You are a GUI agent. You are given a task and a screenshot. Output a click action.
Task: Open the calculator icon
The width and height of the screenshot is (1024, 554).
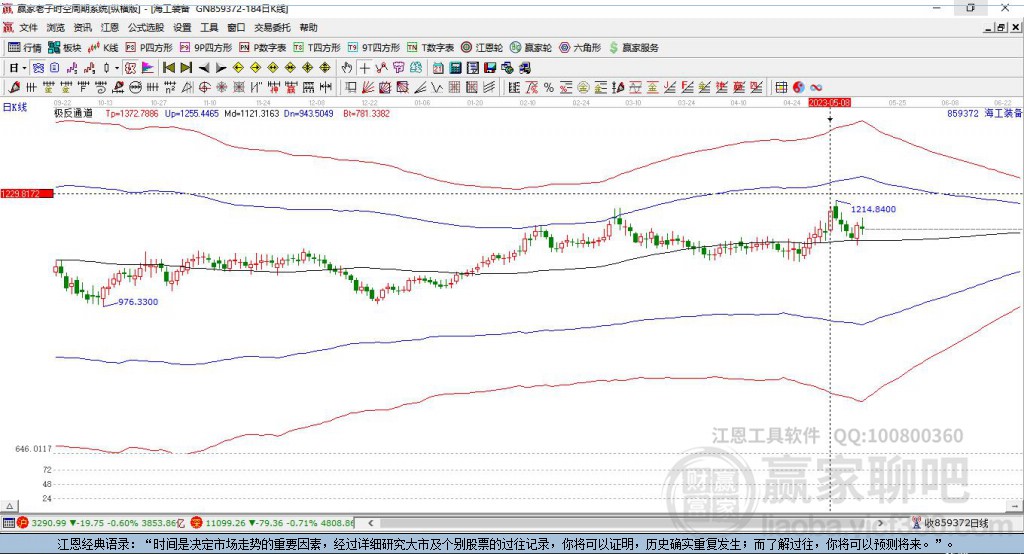tap(455, 68)
